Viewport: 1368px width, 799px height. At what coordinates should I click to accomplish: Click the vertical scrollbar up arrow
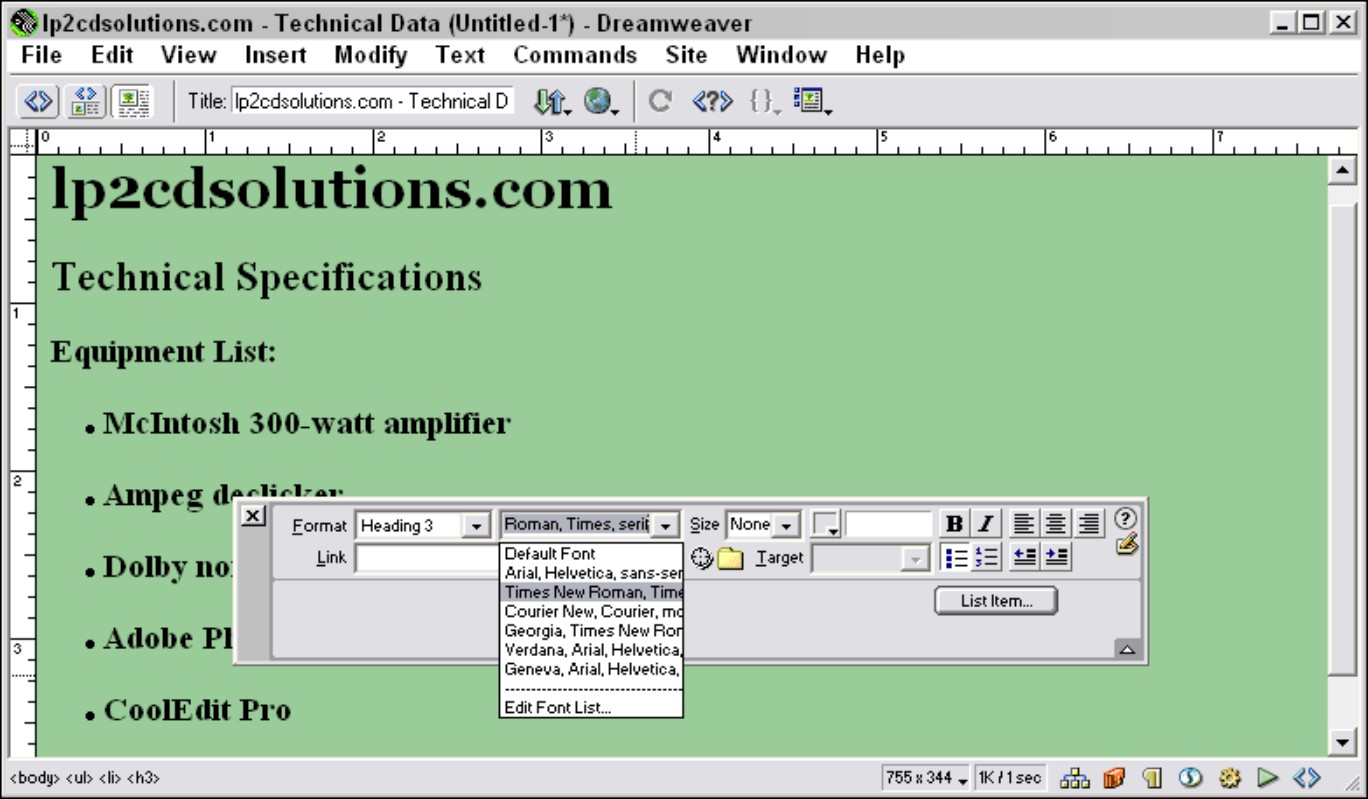(1342, 171)
